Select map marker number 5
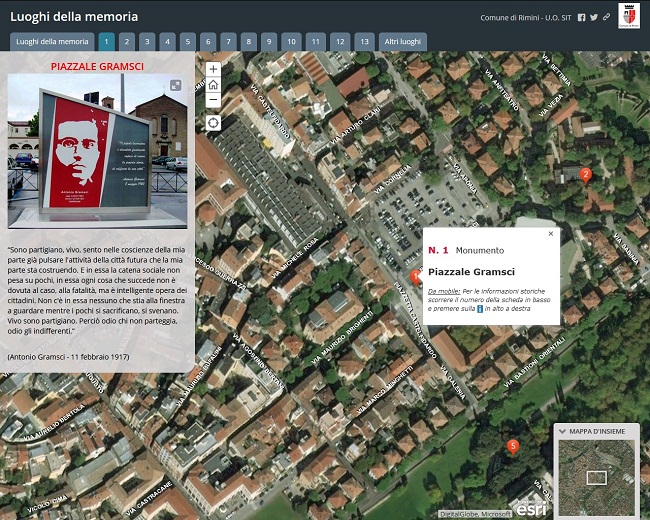The height and width of the screenshot is (520, 650). (513, 446)
